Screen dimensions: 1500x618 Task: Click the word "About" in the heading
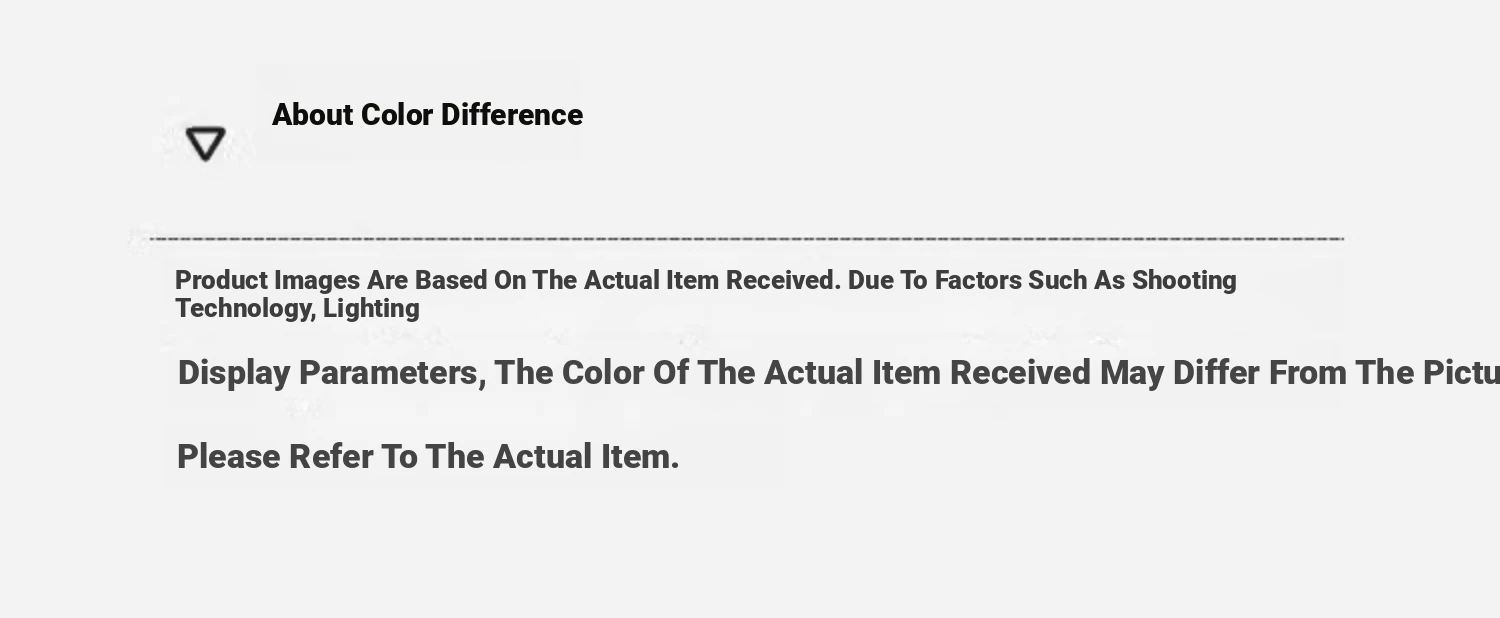[313, 115]
